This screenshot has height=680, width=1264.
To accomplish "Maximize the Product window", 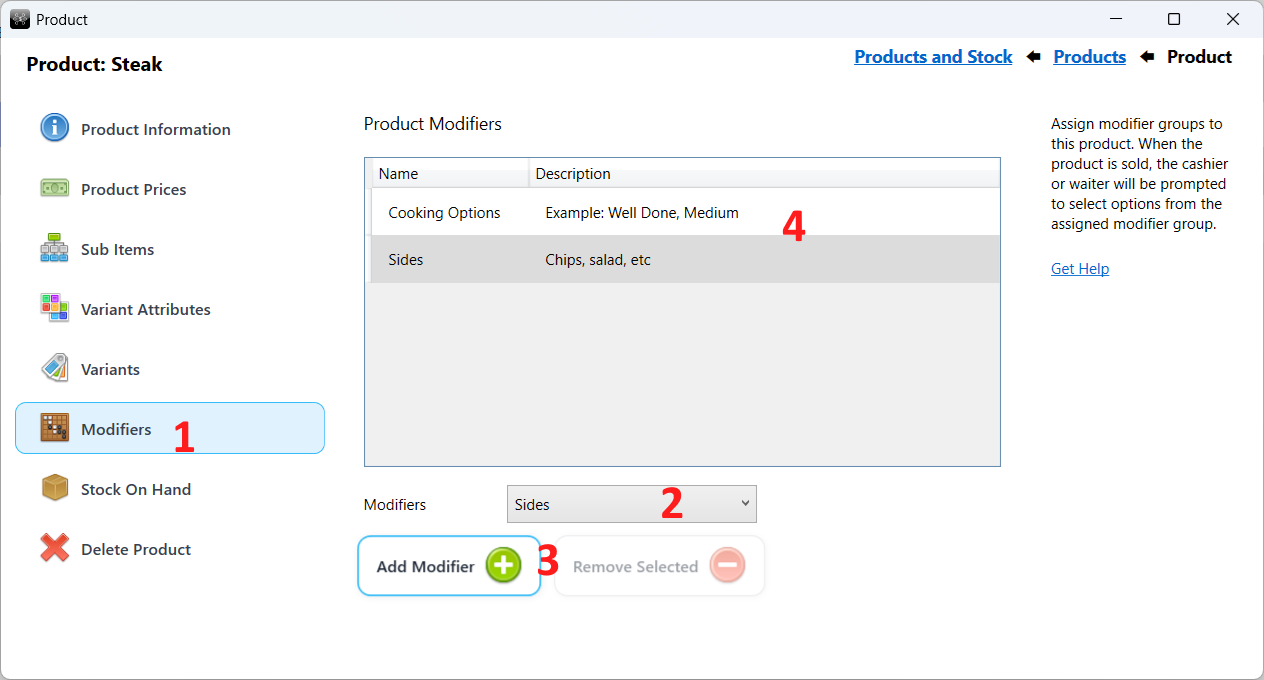I will (x=1174, y=19).
